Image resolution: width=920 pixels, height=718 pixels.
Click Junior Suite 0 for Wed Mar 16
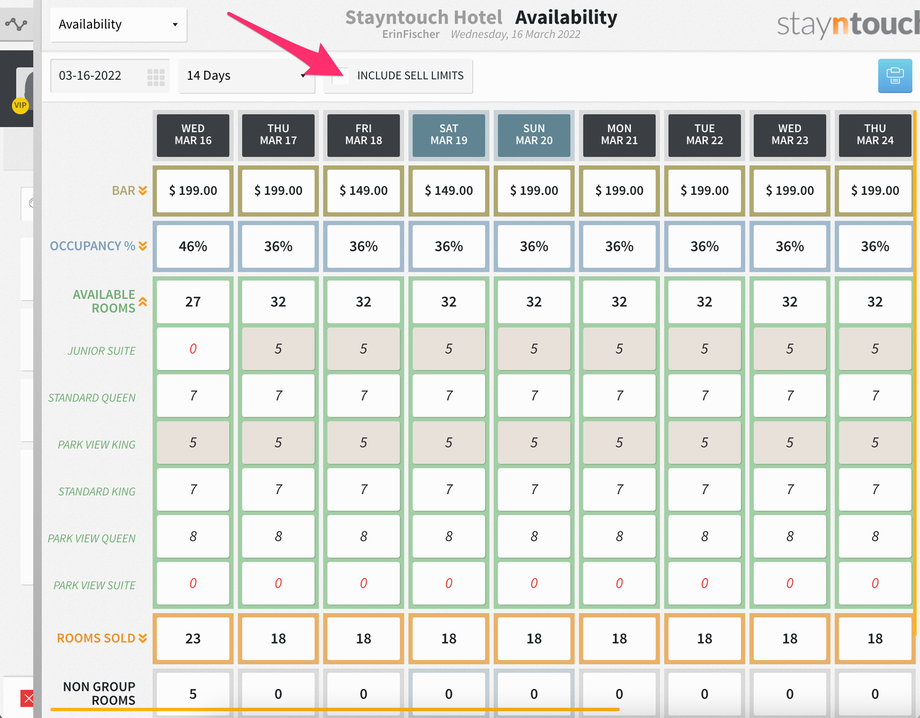click(193, 349)
